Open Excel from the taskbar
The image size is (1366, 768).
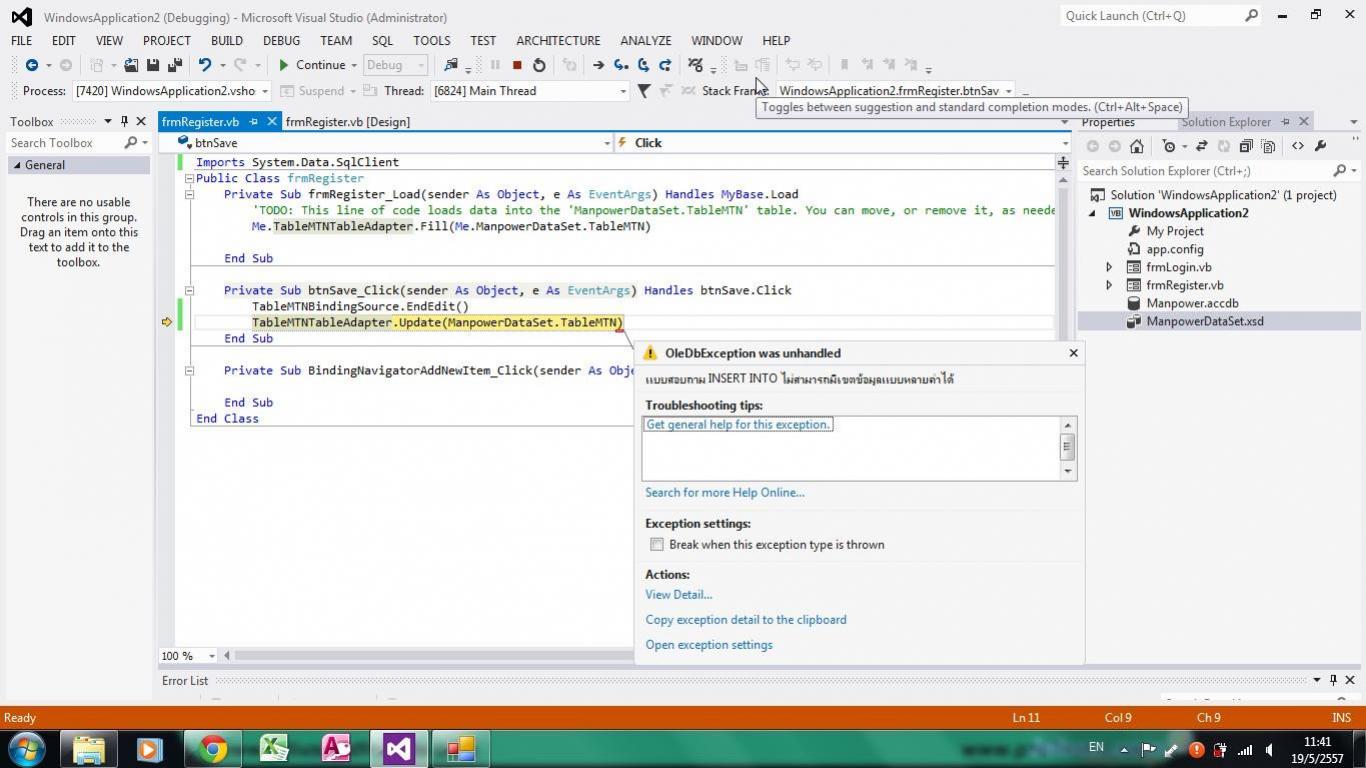click(x=274, y=748)
